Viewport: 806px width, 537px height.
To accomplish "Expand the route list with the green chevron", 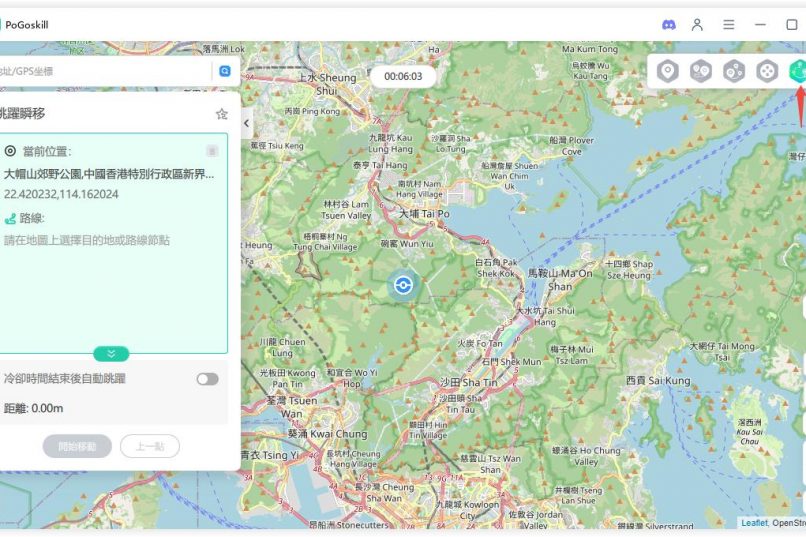I will [x=111, y=354].
